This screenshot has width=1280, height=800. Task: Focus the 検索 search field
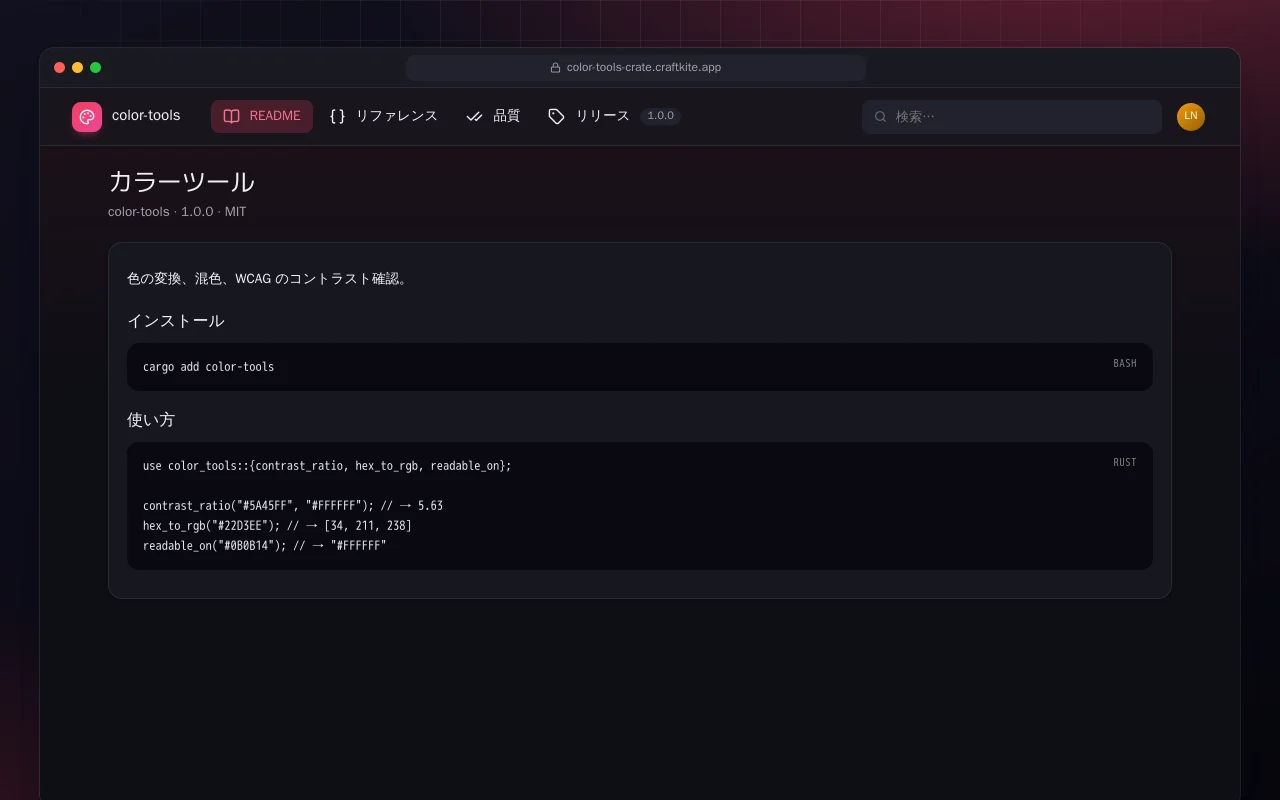[1012, 117]
